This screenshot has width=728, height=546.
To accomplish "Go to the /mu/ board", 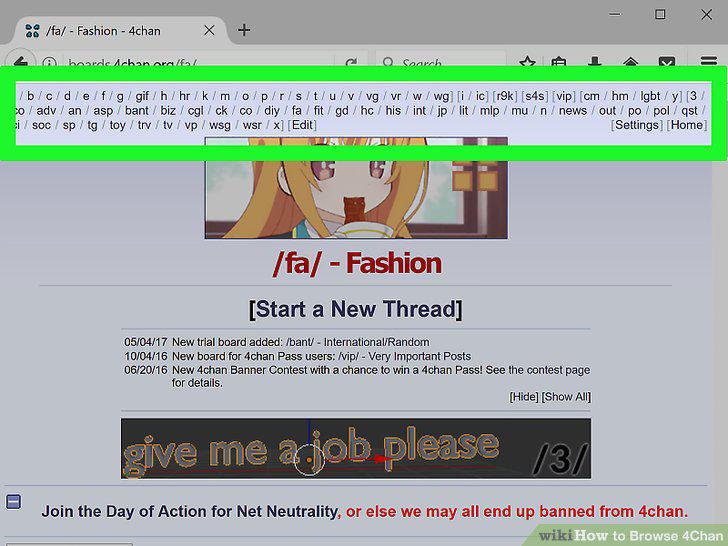I will (x=519, y=110).
